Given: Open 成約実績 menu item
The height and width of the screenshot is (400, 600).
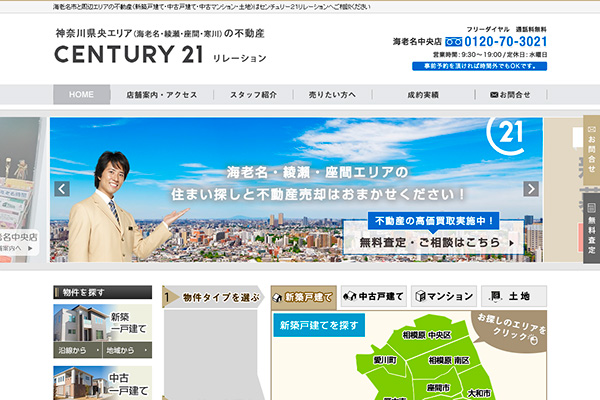Looking at the screenshot, I should [423, 95].
